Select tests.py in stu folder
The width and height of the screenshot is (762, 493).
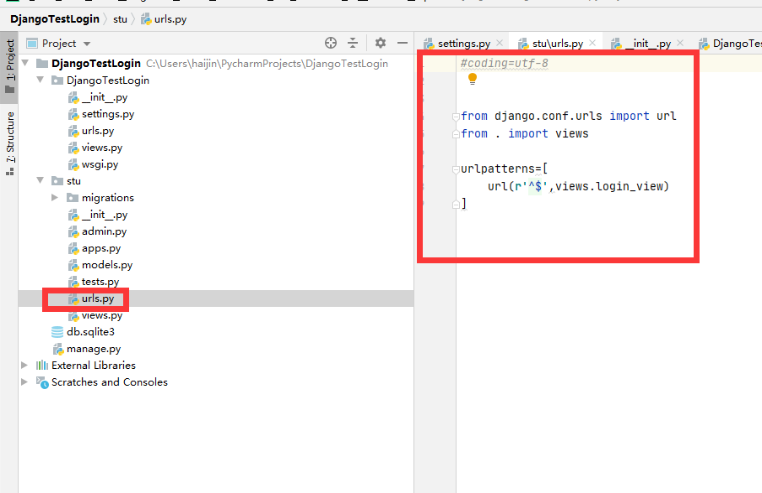(x=100, y=282)
